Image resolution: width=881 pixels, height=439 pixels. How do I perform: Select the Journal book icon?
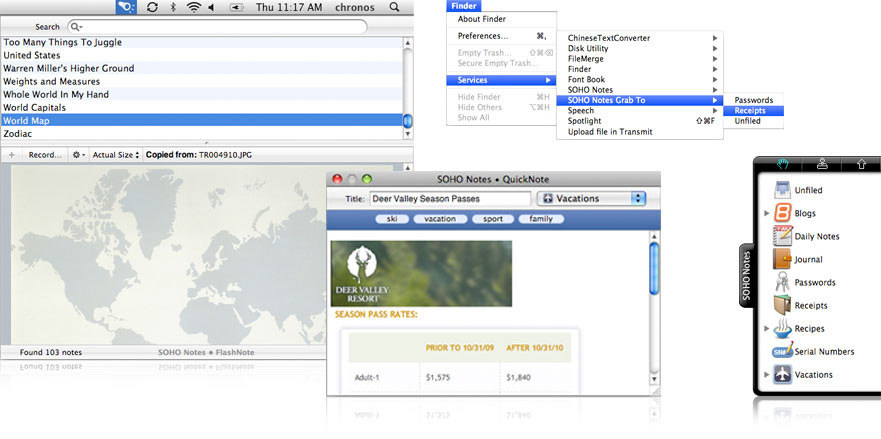point(783,259)
